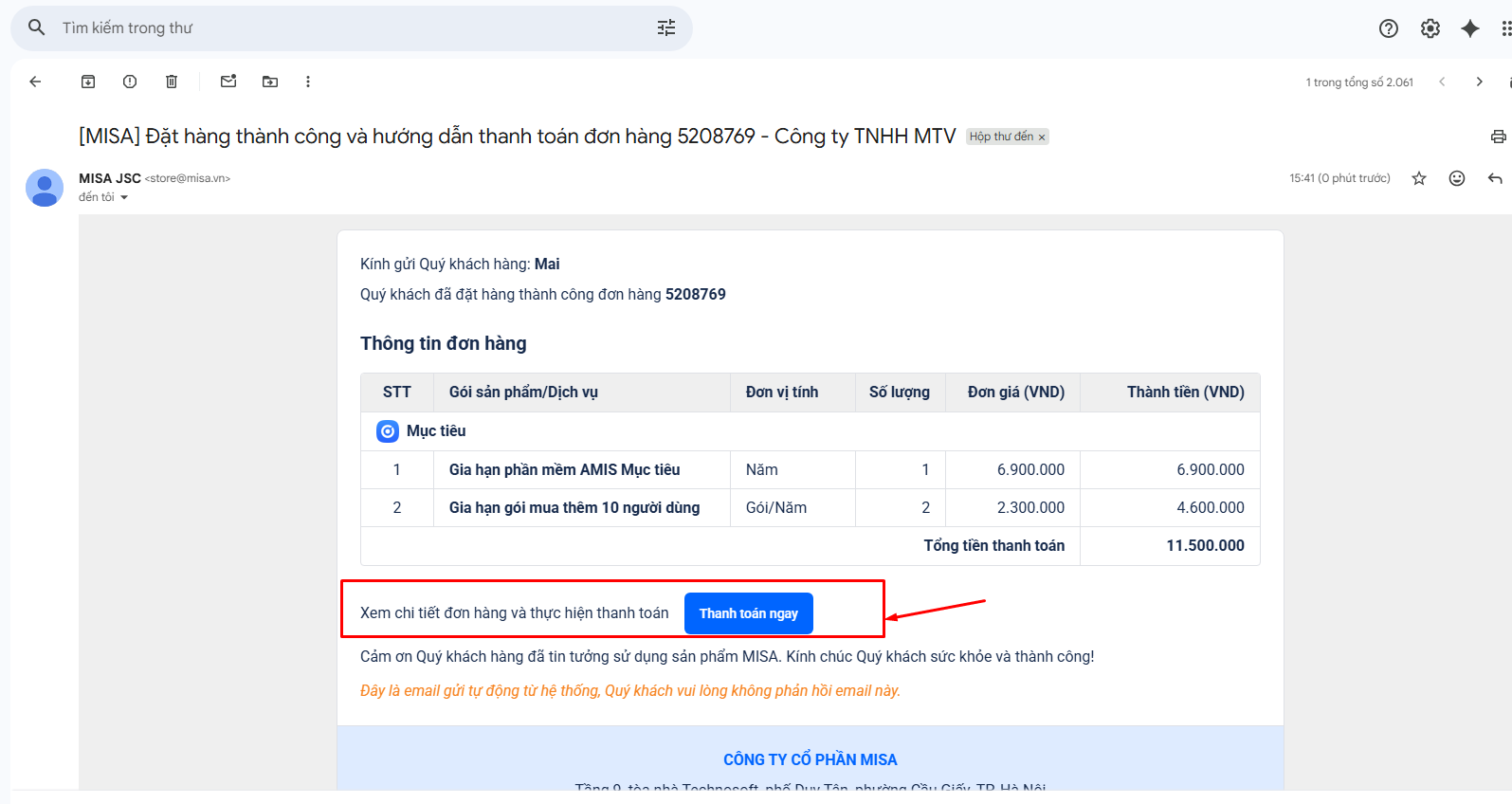Star the MISA JSC email
Viewport: 1512px width, 804px height.
[1419, 178]
